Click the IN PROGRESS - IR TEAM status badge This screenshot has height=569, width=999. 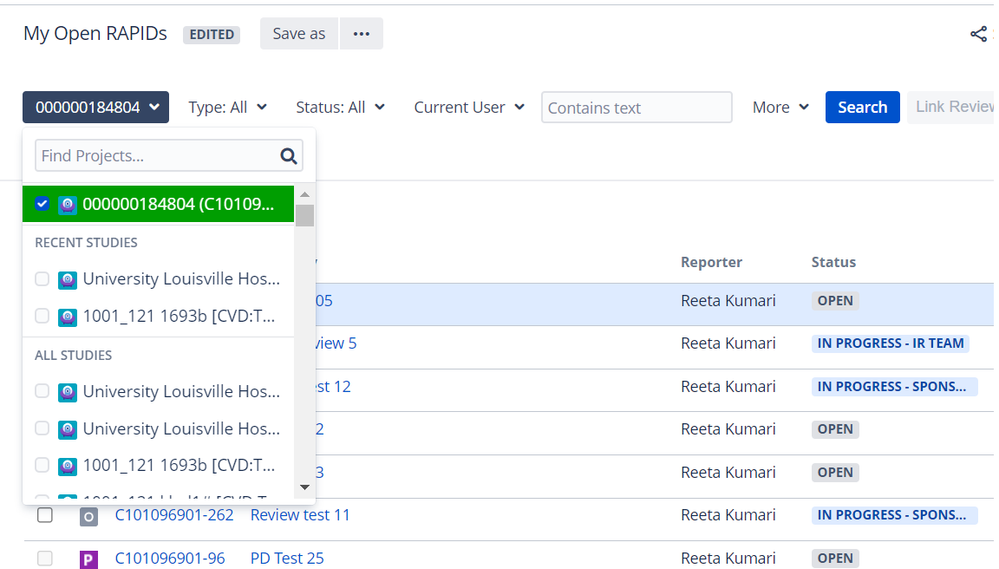(890, 343)
